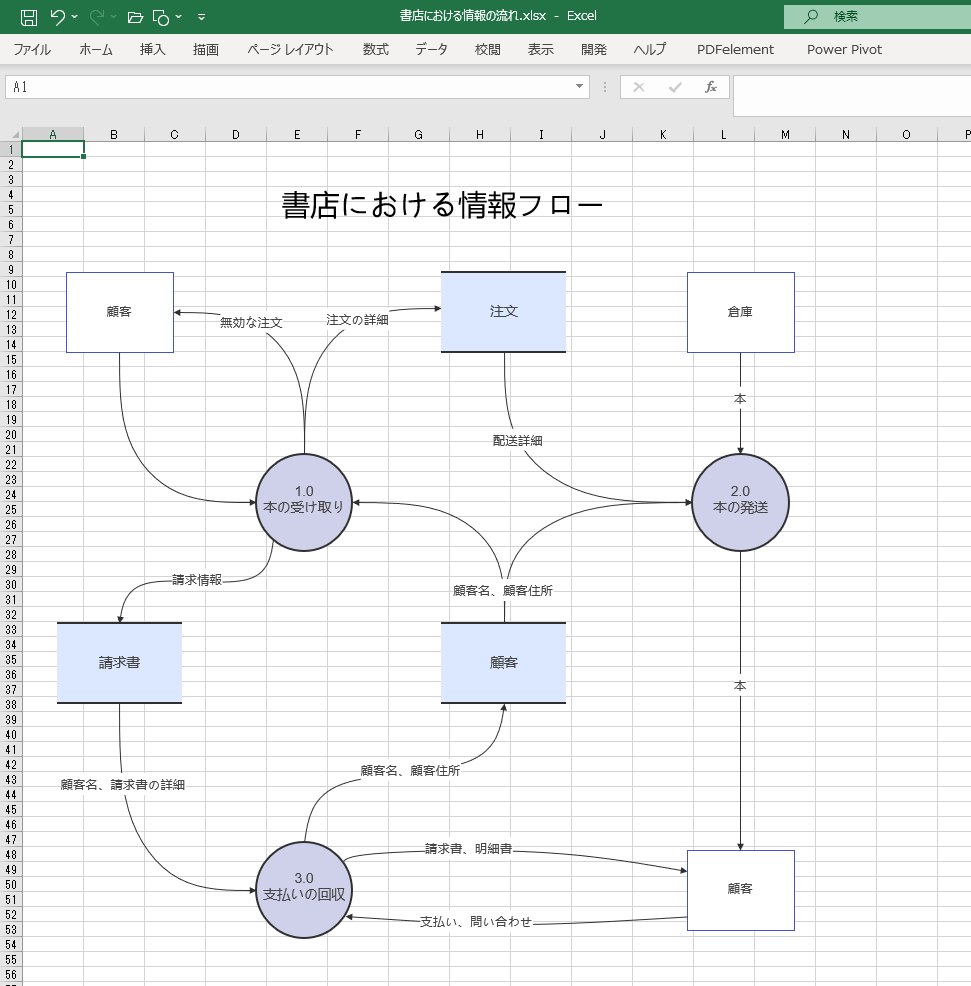Image resolution: width=971 pixels, height=986 pixels.
Task: Click the formula bar drag handle dots
Action: pyautogui.click(x=605, y=87)
